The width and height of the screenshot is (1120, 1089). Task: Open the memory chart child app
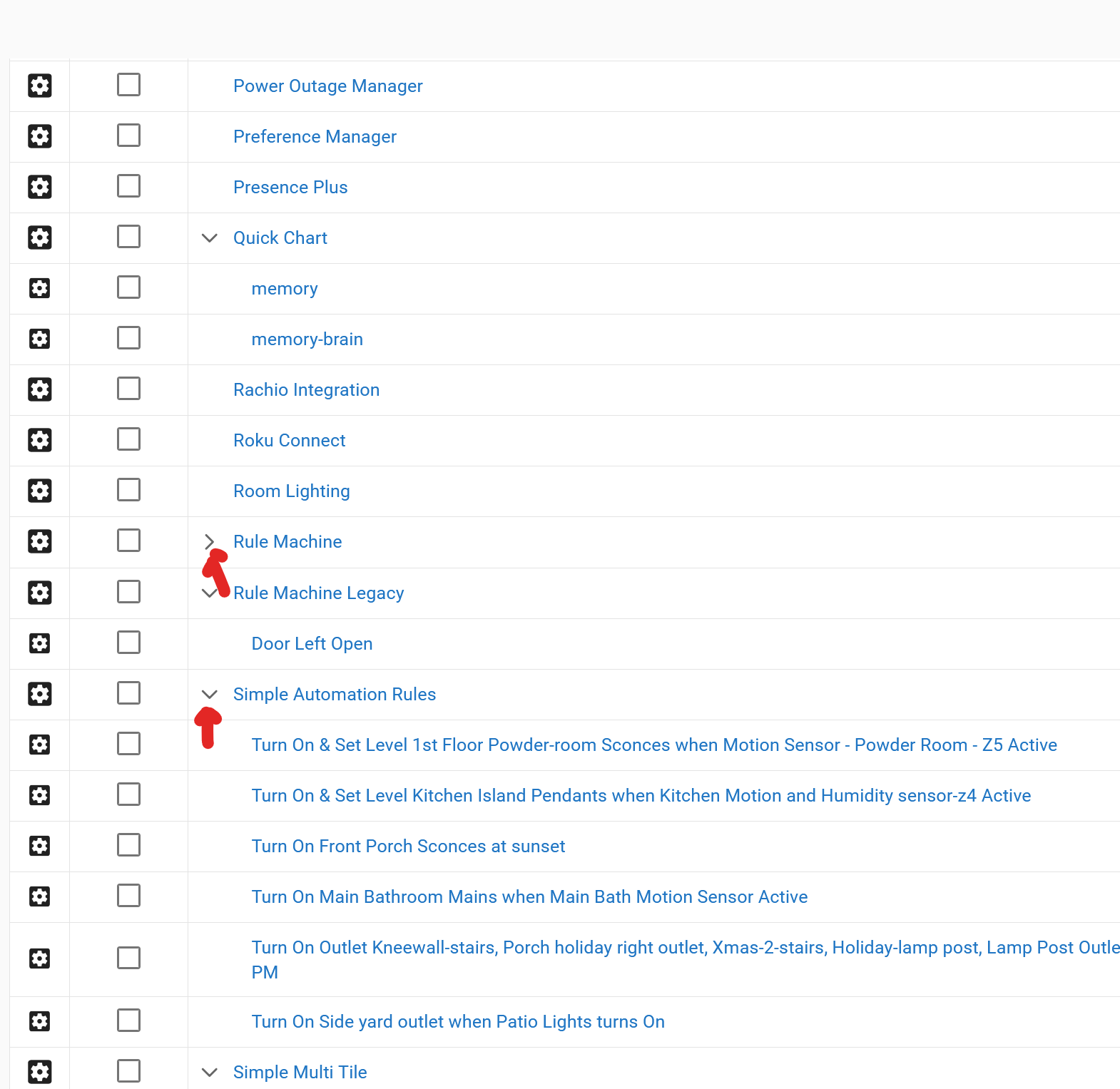285,289
